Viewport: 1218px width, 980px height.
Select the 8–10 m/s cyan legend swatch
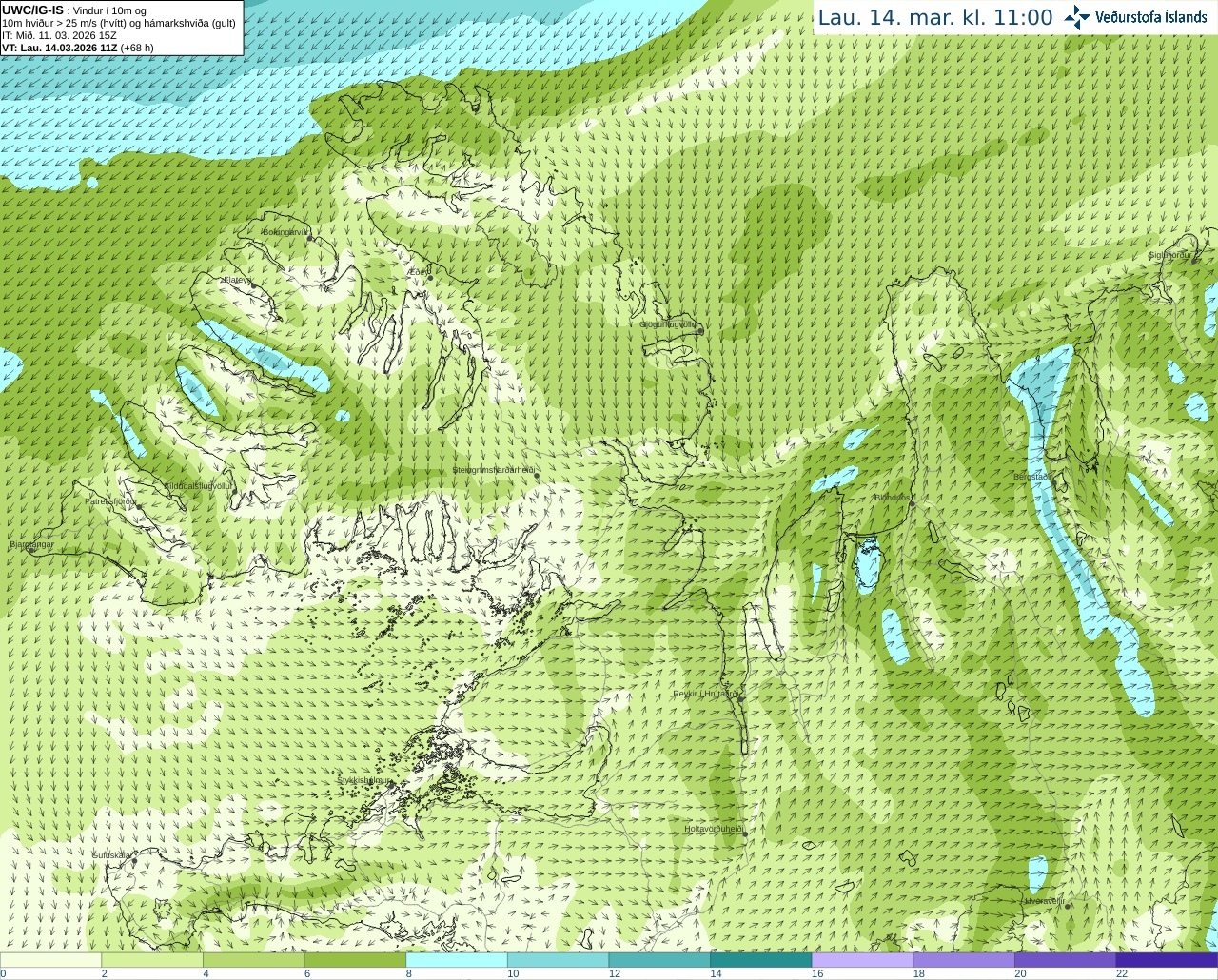pyautogui.click(x=457, y=960)
